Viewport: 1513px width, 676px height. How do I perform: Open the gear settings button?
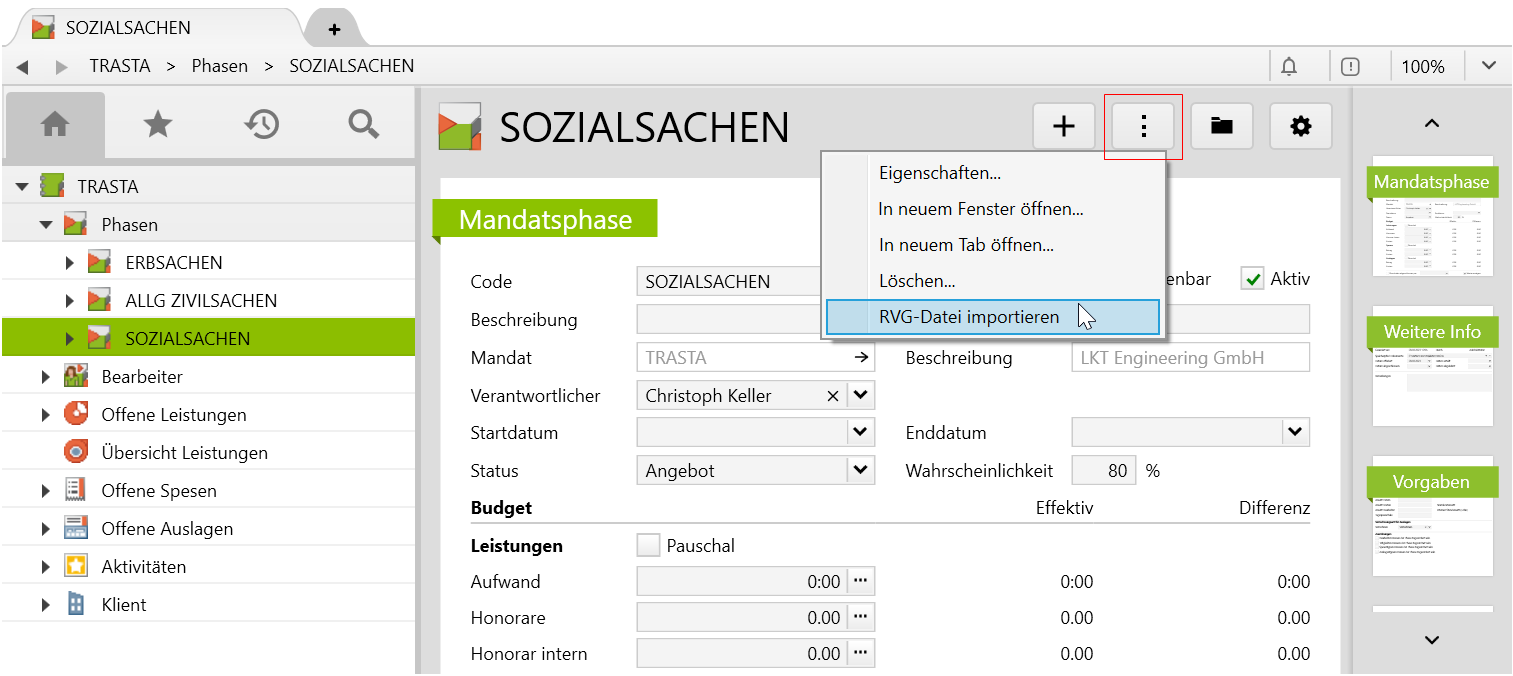click(x=1300, y=126)
